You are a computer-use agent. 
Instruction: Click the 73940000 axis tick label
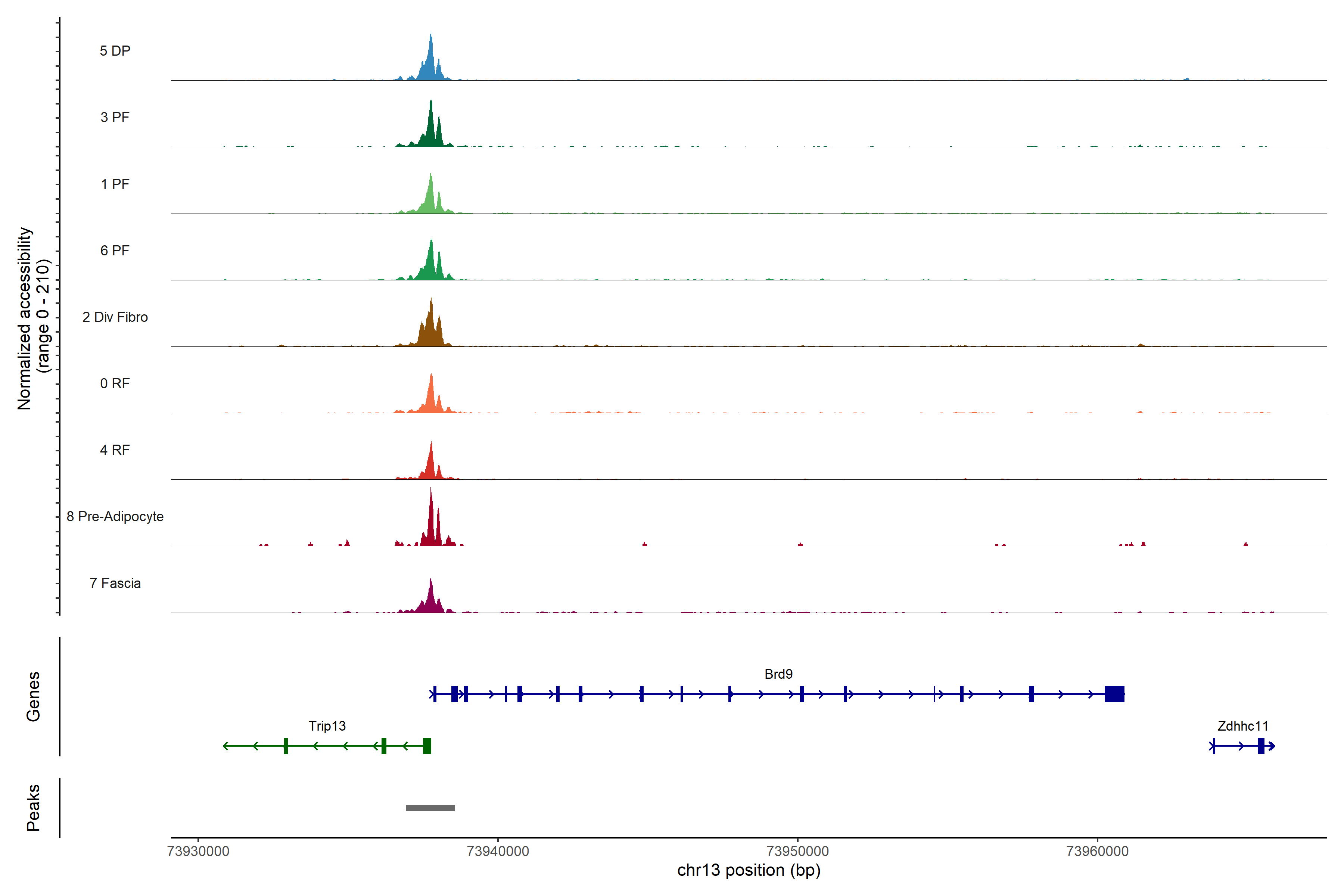[x=498, y=851]
